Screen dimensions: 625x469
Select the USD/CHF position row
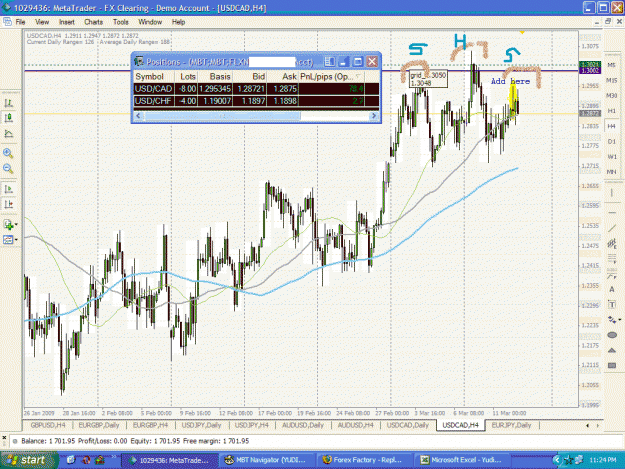pos(256,101)
